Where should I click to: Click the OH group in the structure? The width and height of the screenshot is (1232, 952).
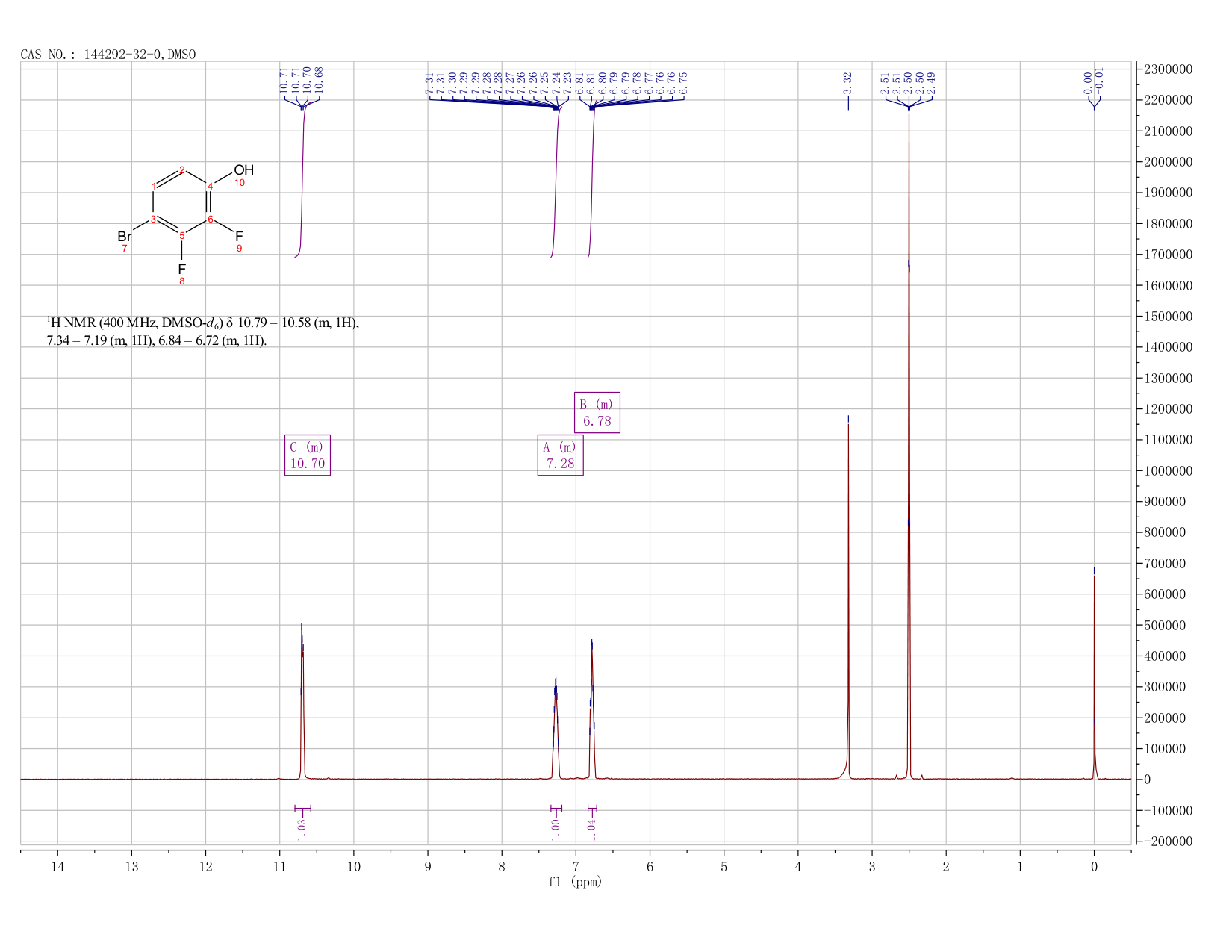[x=244, y=170]
